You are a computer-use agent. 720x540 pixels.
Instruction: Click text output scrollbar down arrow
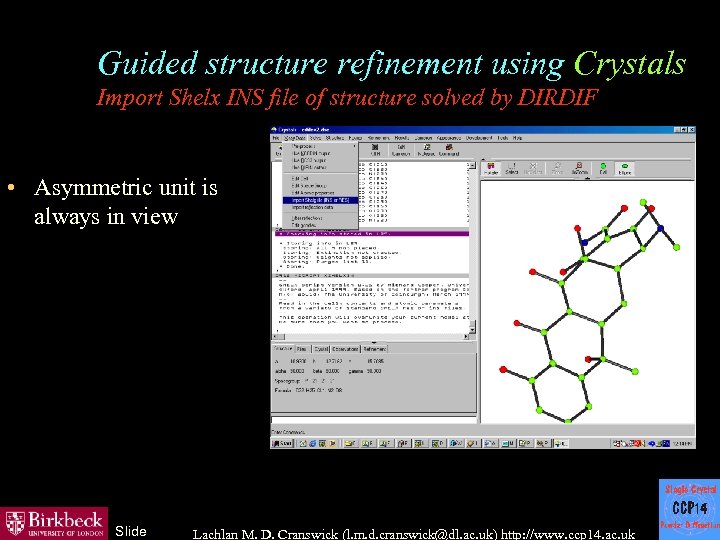point(472,330)
